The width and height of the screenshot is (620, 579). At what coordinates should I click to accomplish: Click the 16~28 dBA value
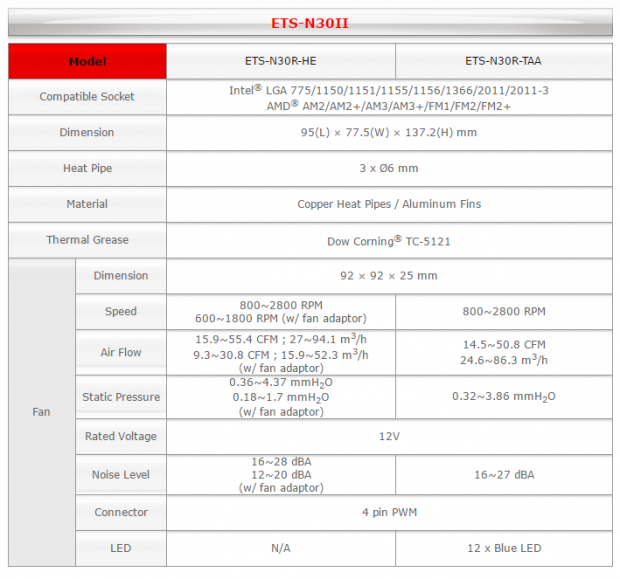pyautogui.click(x=281, y=462)
